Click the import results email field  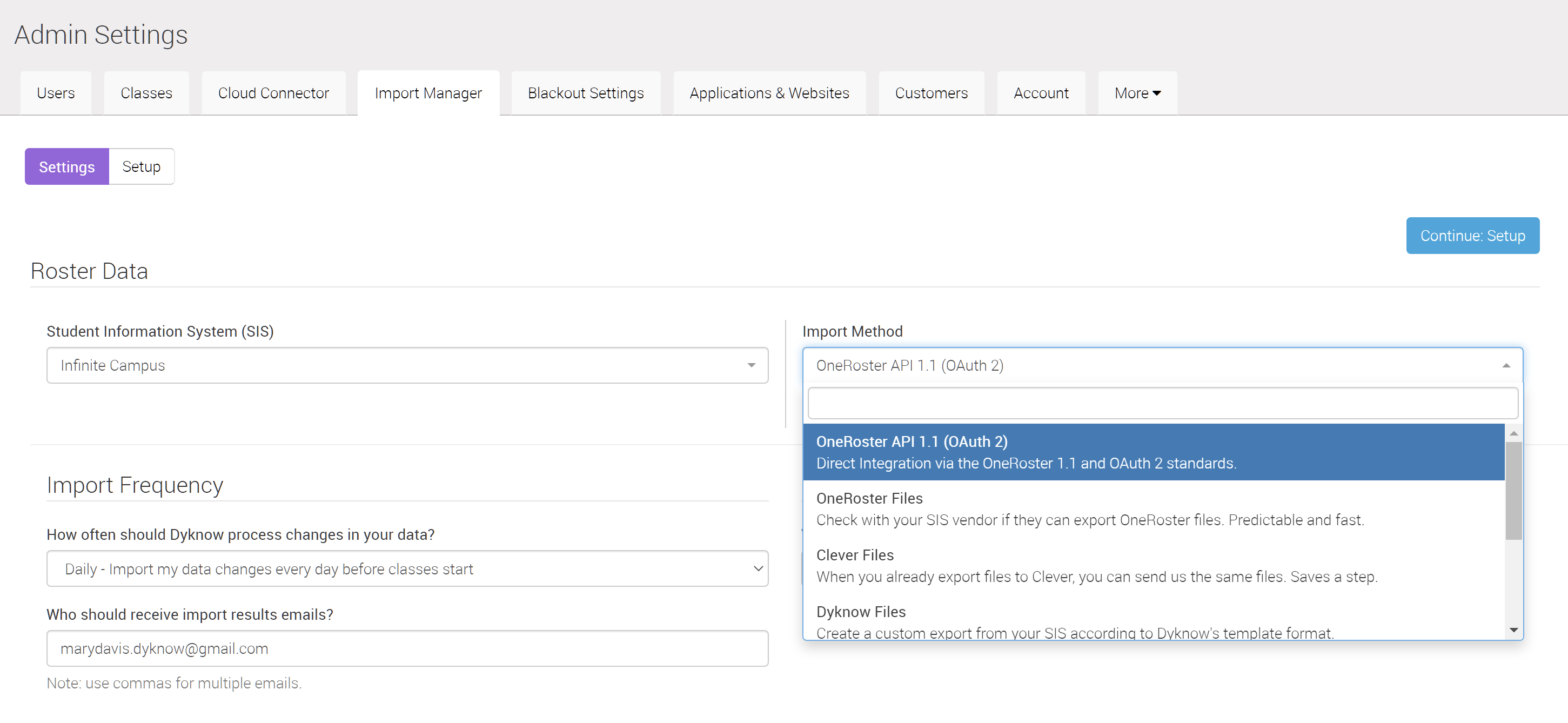coord(407,648)
